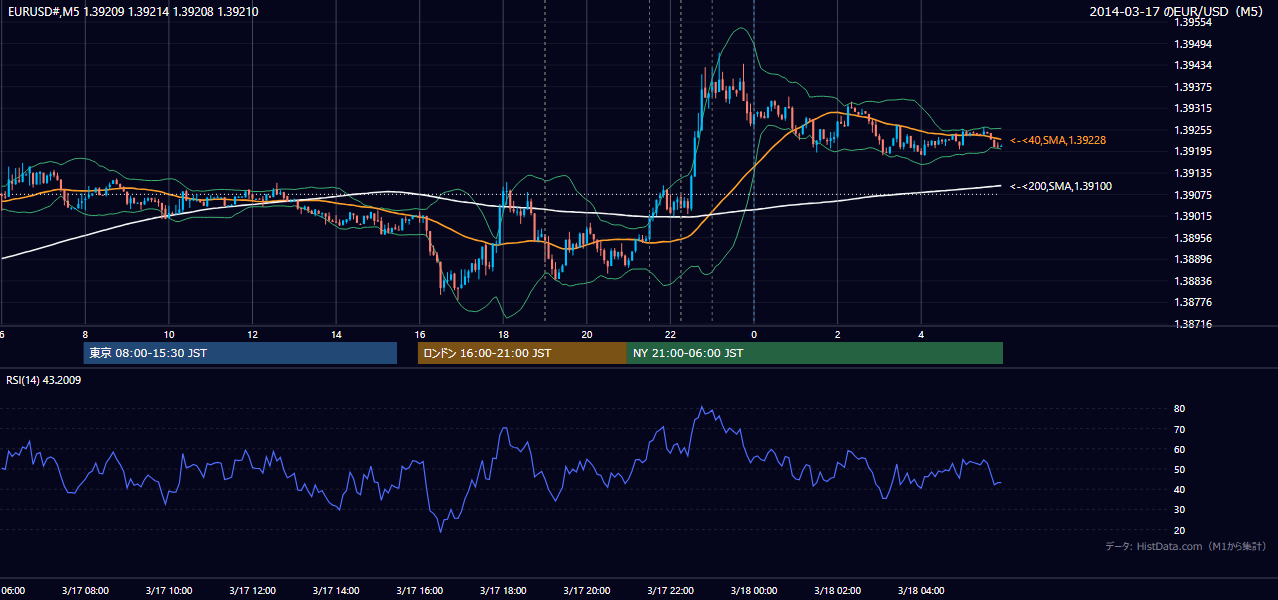Click price axis value 1.39554

1193,22
